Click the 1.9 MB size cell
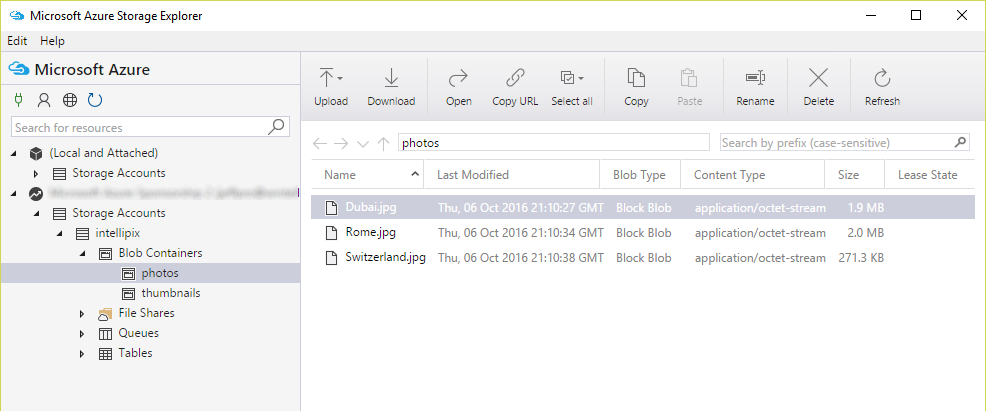 point(866,207)
